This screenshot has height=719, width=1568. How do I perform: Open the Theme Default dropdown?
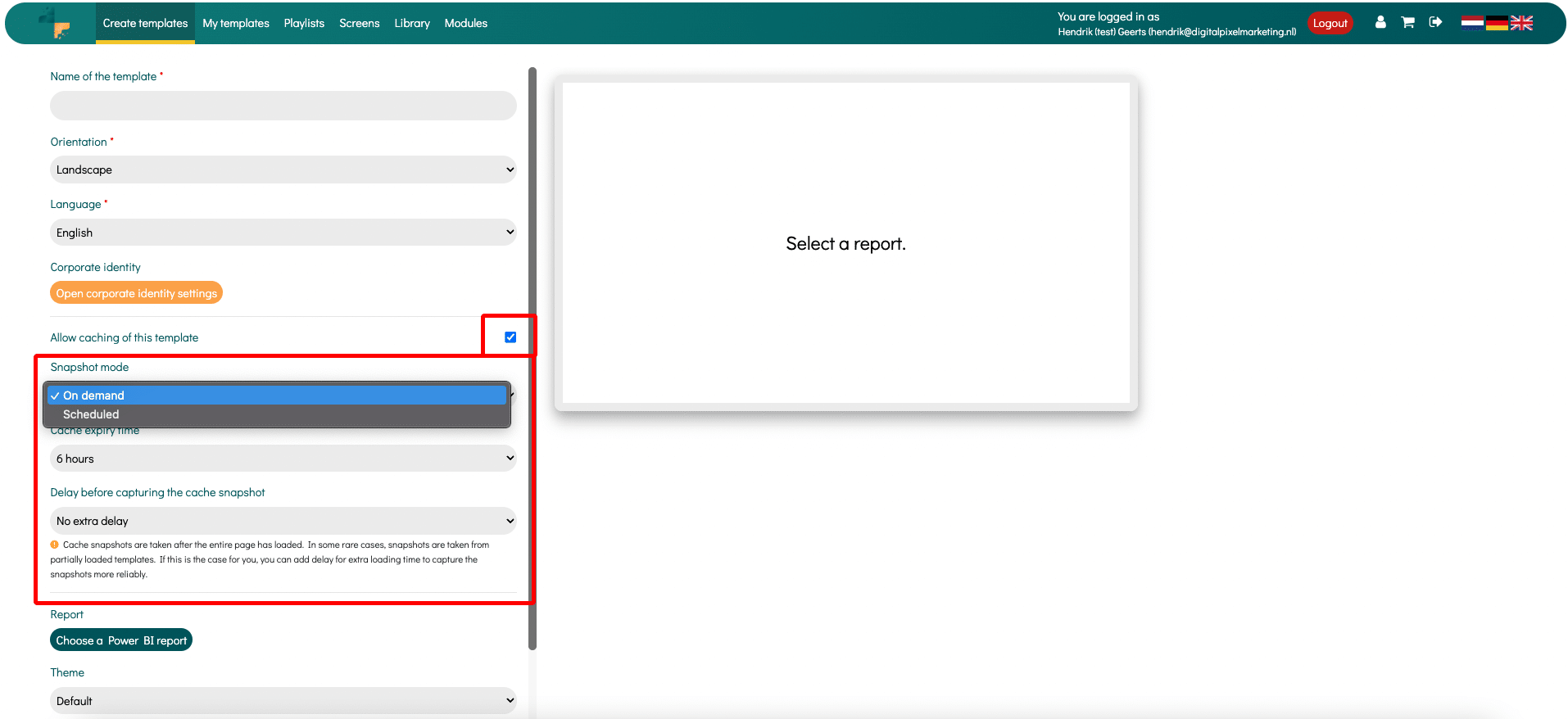(283, 701)
